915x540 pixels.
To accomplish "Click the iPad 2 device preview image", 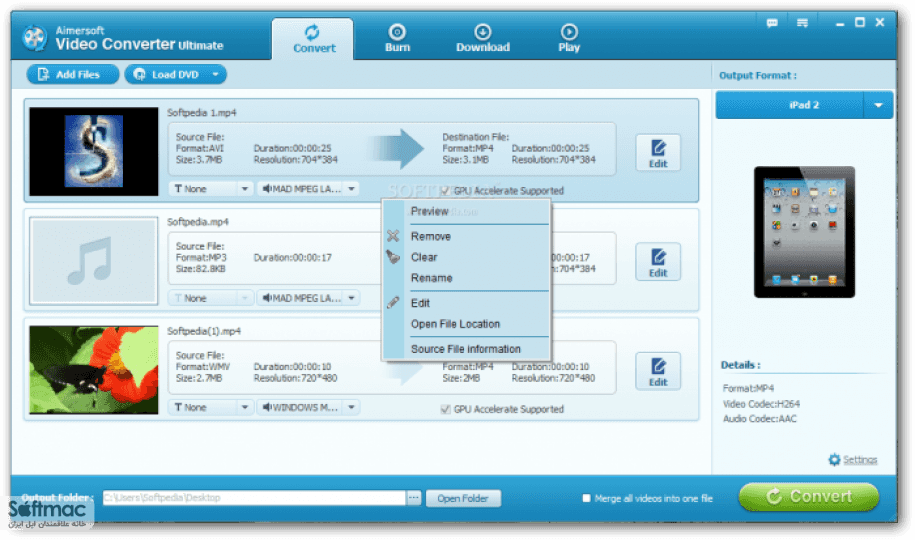I will [x=804, y=232].
